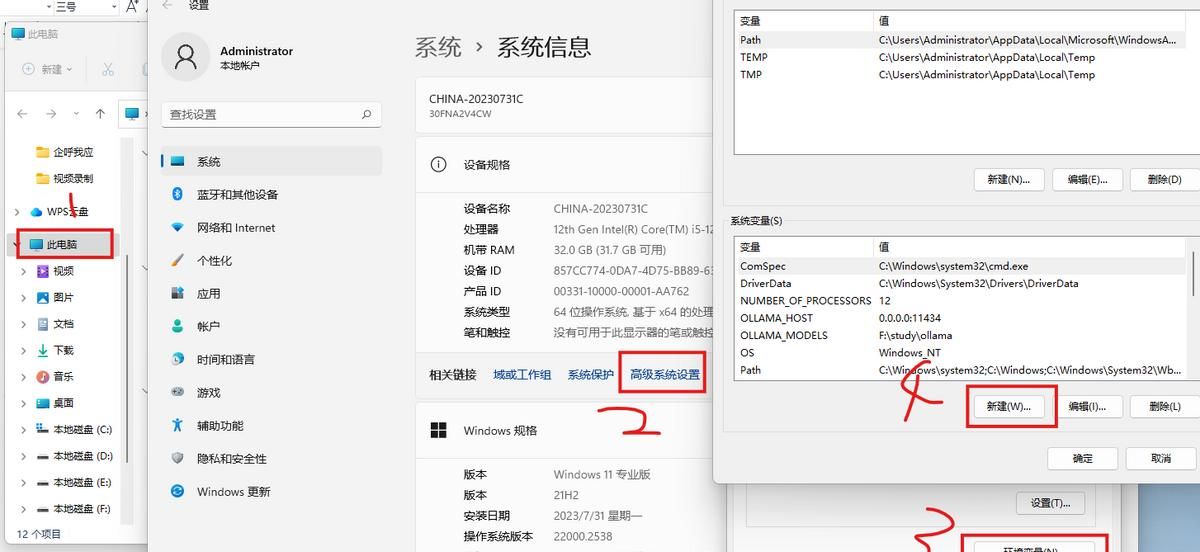This screenshot has height=552, width=1200.
Task: Open 游戏 settings page
Action: pyautogui.click(x=208, y=392)
